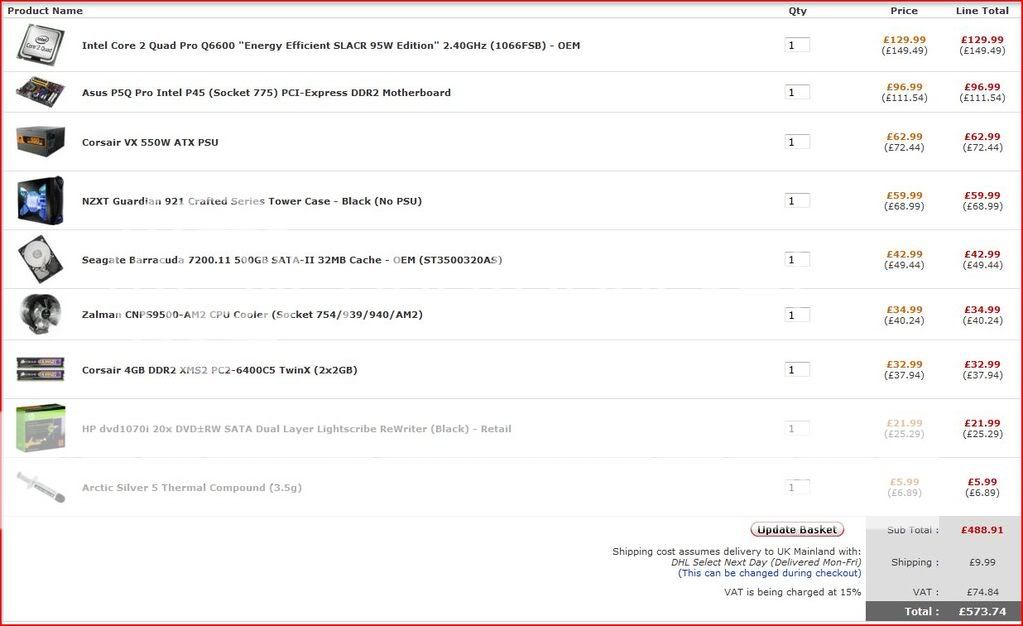
Task: Follow the Corsair 4GB DDR2 XMS2 link
Action: point(219,370)
